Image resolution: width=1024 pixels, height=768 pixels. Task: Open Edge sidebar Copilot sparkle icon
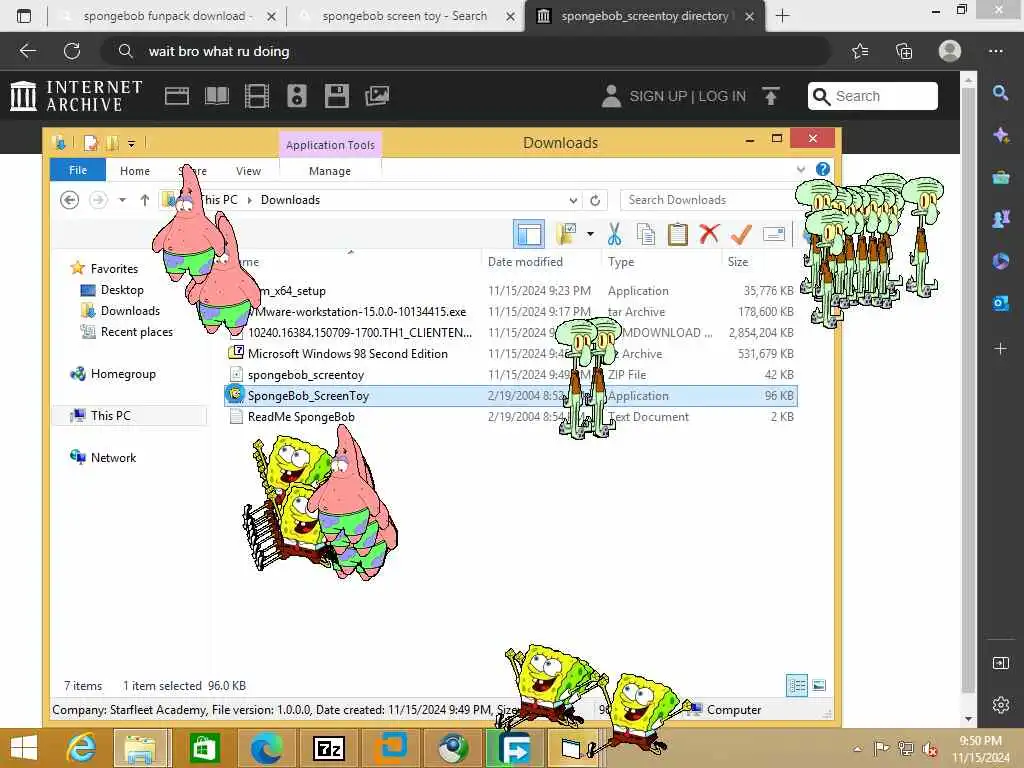pyautogui.click(x=1000, y=135)
